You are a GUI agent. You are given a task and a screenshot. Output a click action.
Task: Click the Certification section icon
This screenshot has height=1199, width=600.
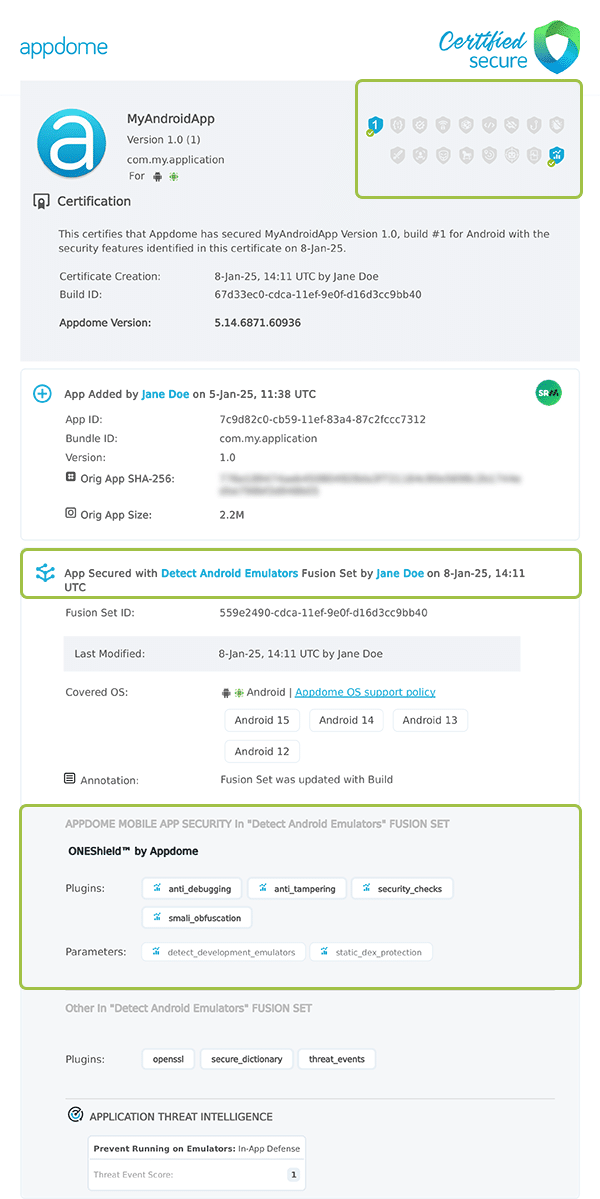pyautogui.click(x=42, y=201)
